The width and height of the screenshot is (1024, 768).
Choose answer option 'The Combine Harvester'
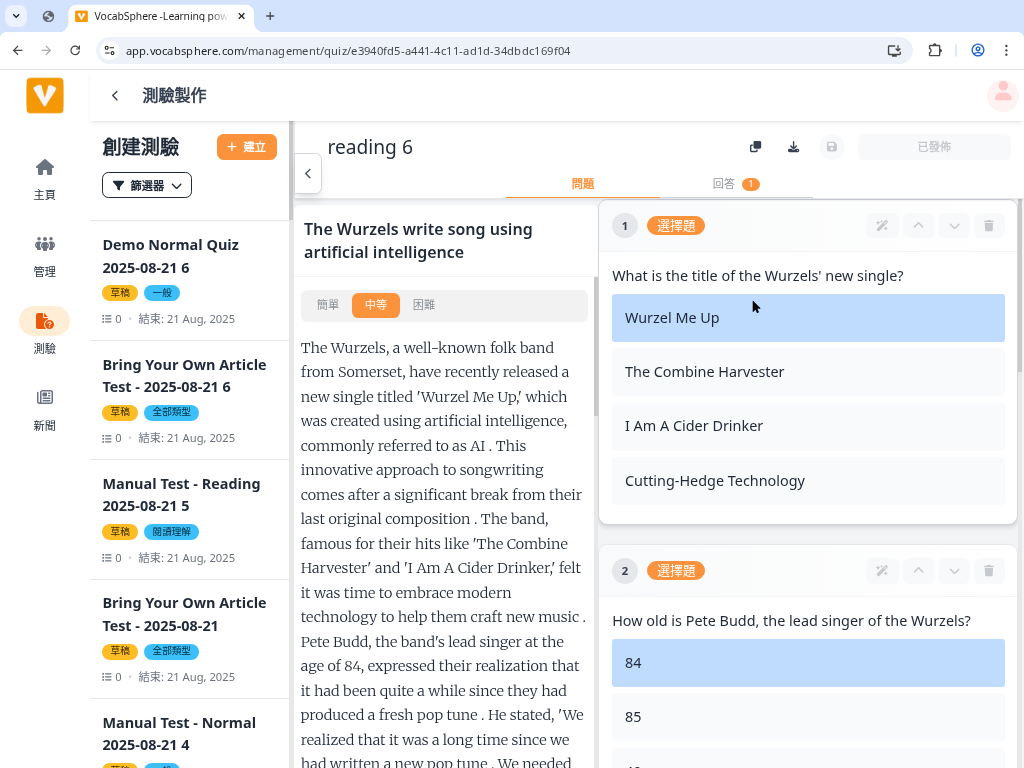[808, 371]
